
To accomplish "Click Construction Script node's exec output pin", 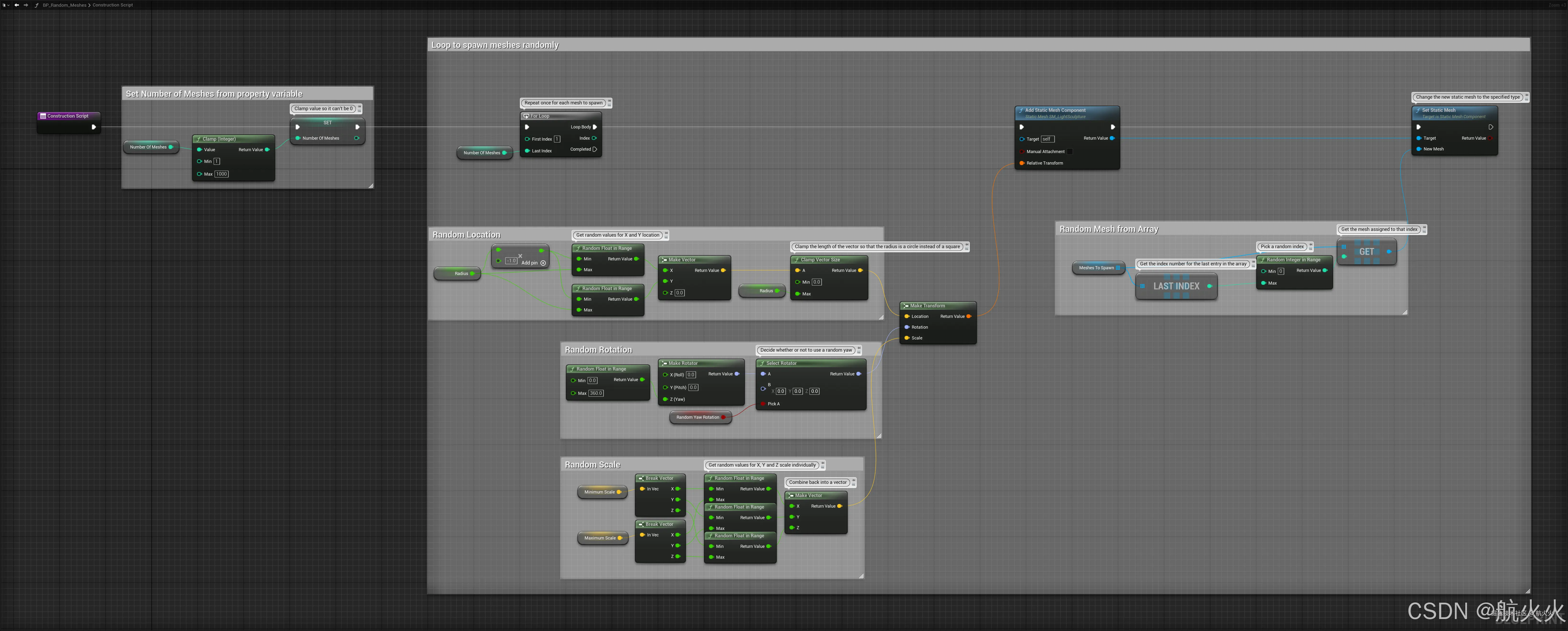I will 93,127.
